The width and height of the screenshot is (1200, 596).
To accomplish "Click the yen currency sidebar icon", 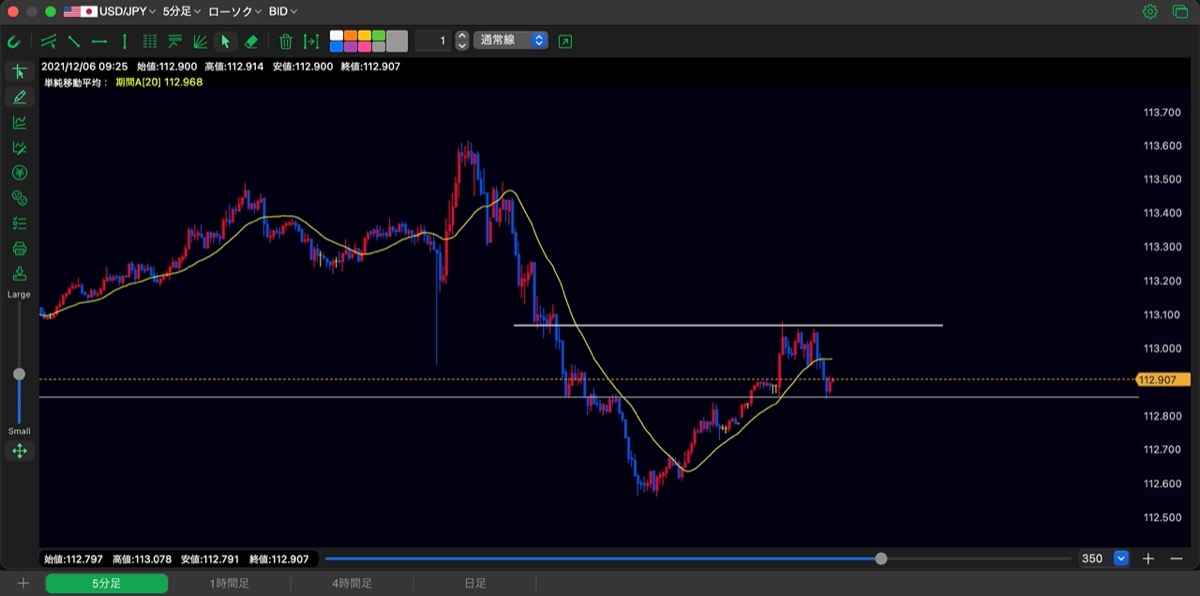I will click(x=19, y=173).
